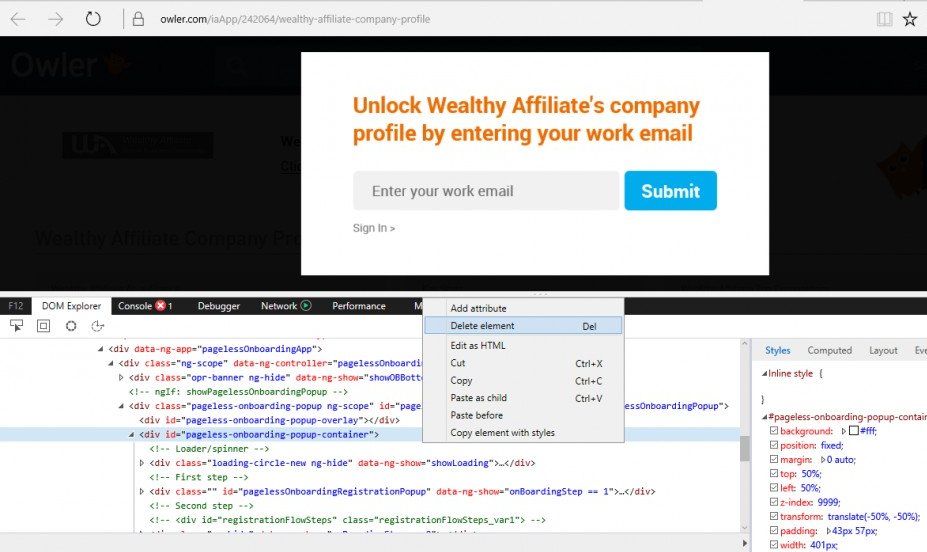Collapse the pagelessOnboardingApp div node

[101, 349]
